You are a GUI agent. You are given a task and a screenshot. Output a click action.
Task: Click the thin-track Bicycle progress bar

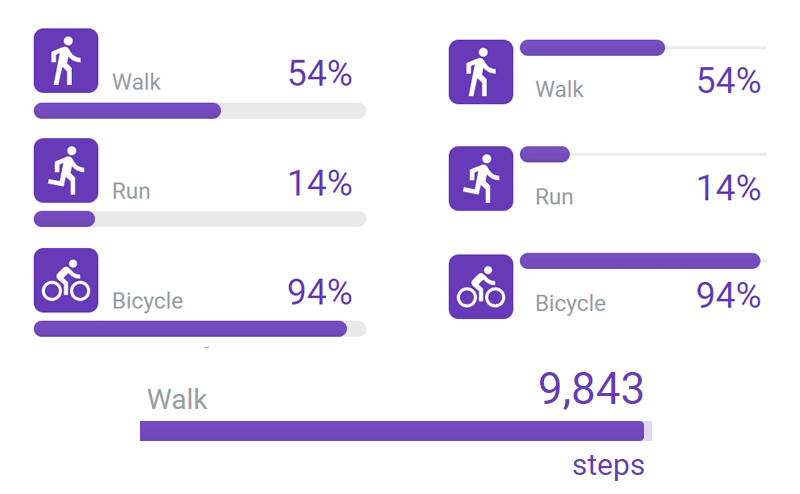[x=643, y=261]
